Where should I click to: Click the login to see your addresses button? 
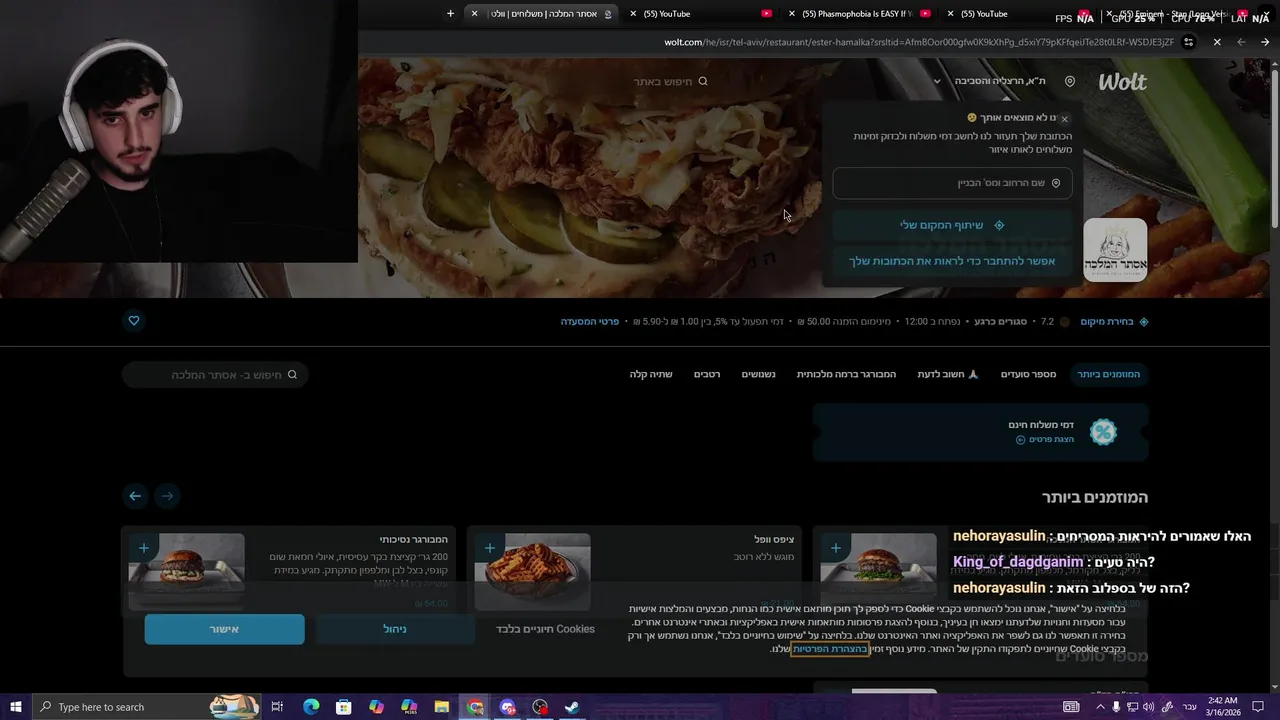click(952, 261)
